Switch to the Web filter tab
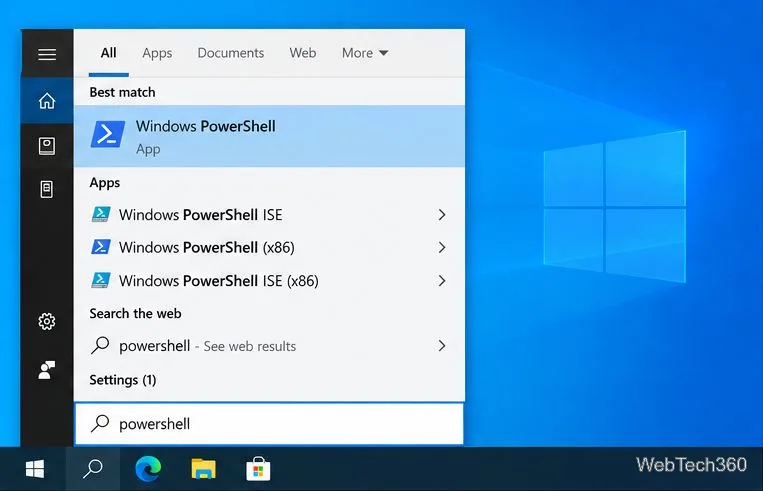The height and width of the screenshot is (491, 763). [x=303, y=53]
